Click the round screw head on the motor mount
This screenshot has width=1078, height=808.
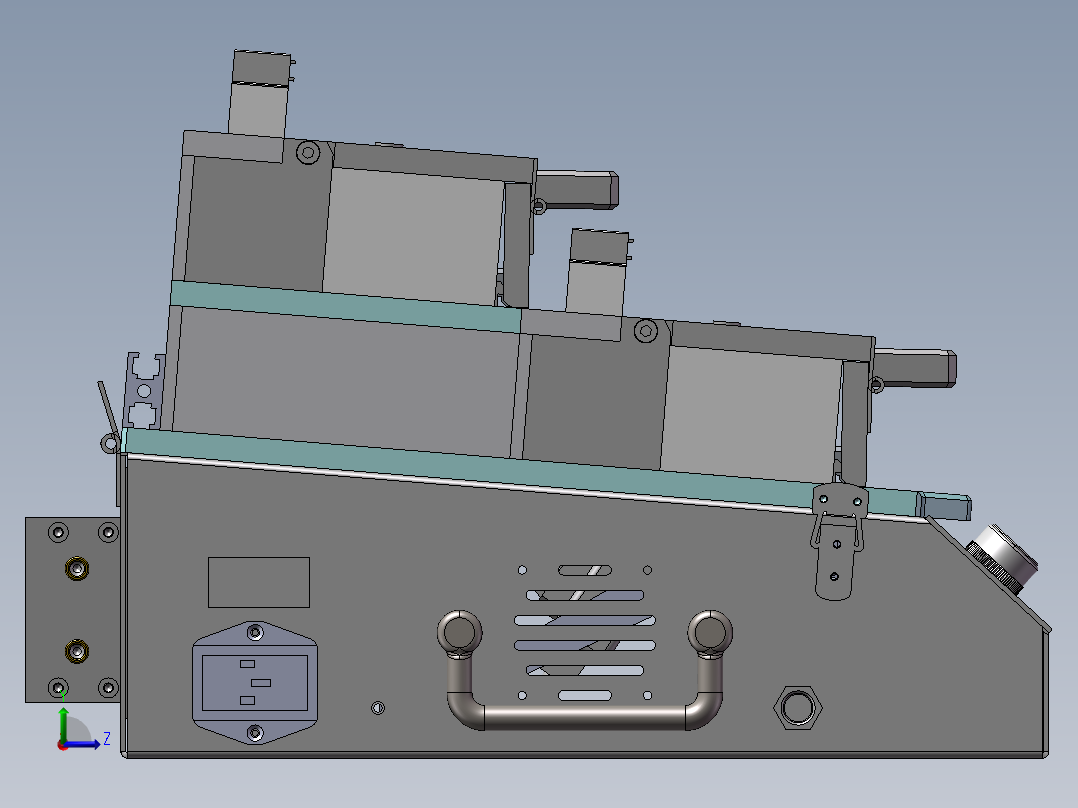pos(306,152)
